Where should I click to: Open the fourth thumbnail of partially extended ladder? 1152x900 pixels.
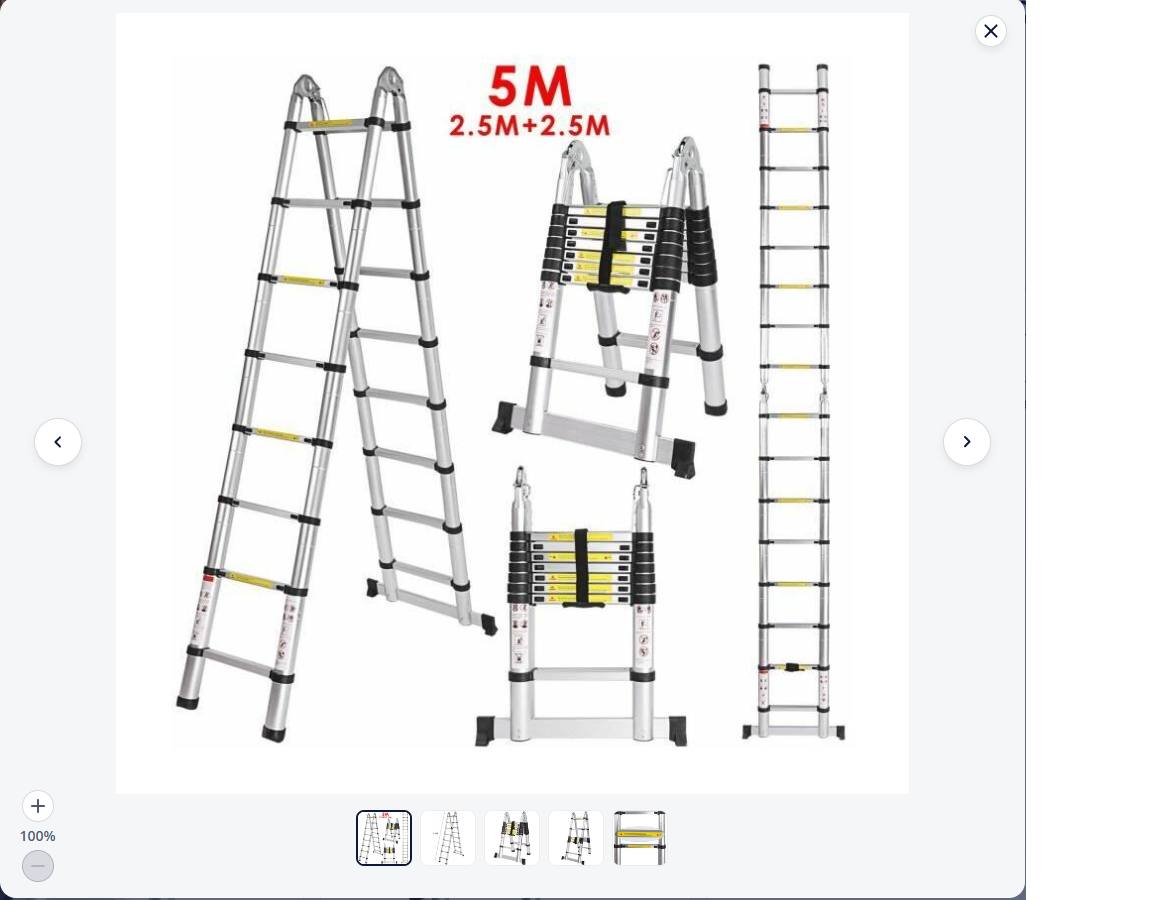click(575, 838)
